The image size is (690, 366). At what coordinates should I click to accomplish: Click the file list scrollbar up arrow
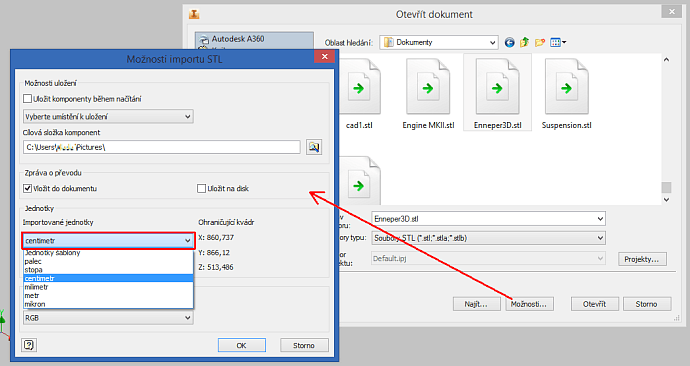pos(667,59)
